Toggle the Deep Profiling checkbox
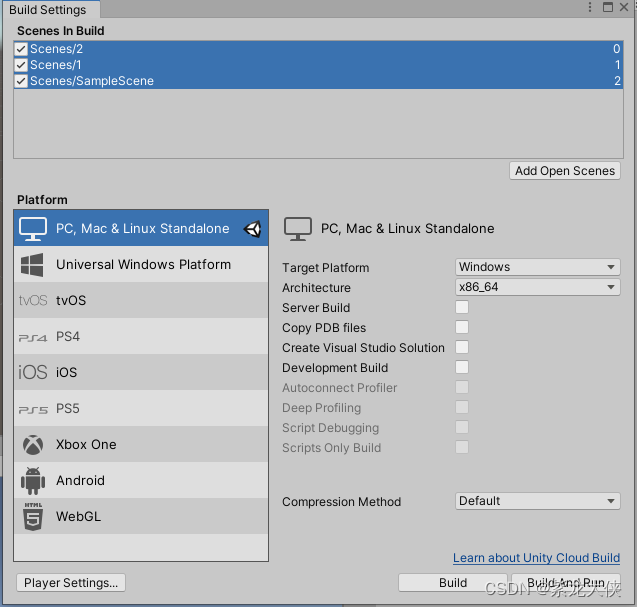Image resolution: width=637 pixels, height=607 pixels. click(x=462, y=407)
